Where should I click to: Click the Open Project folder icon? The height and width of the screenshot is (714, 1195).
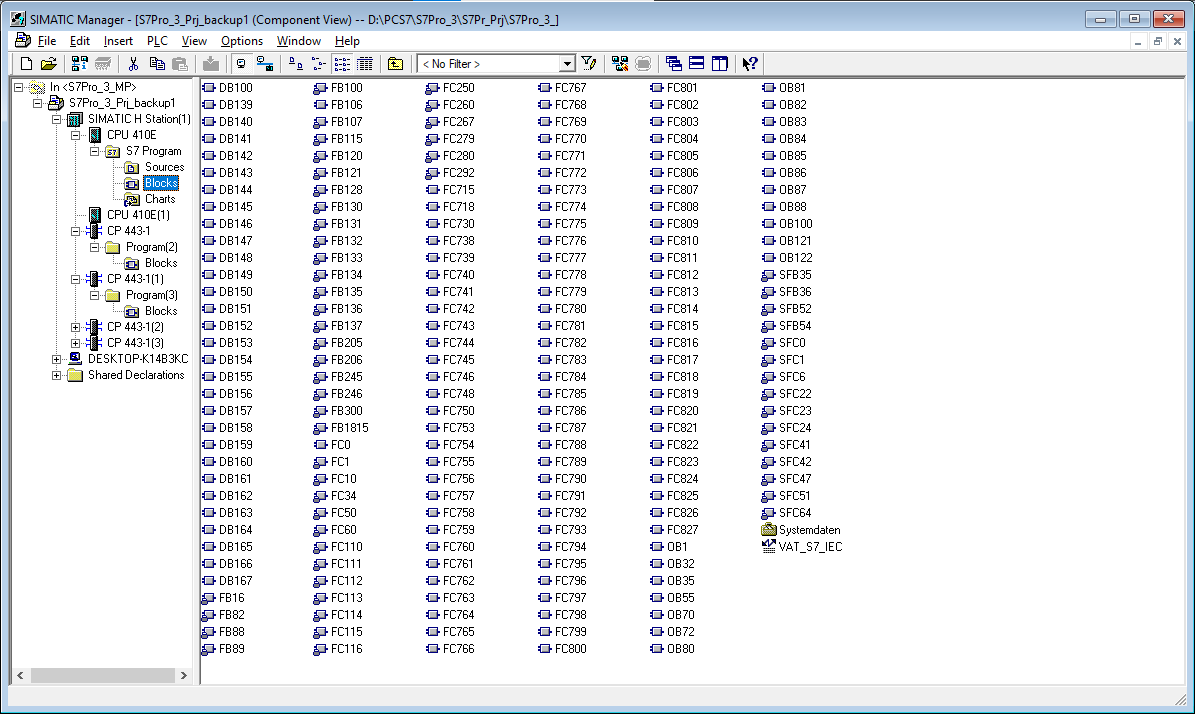click(49, 64)
